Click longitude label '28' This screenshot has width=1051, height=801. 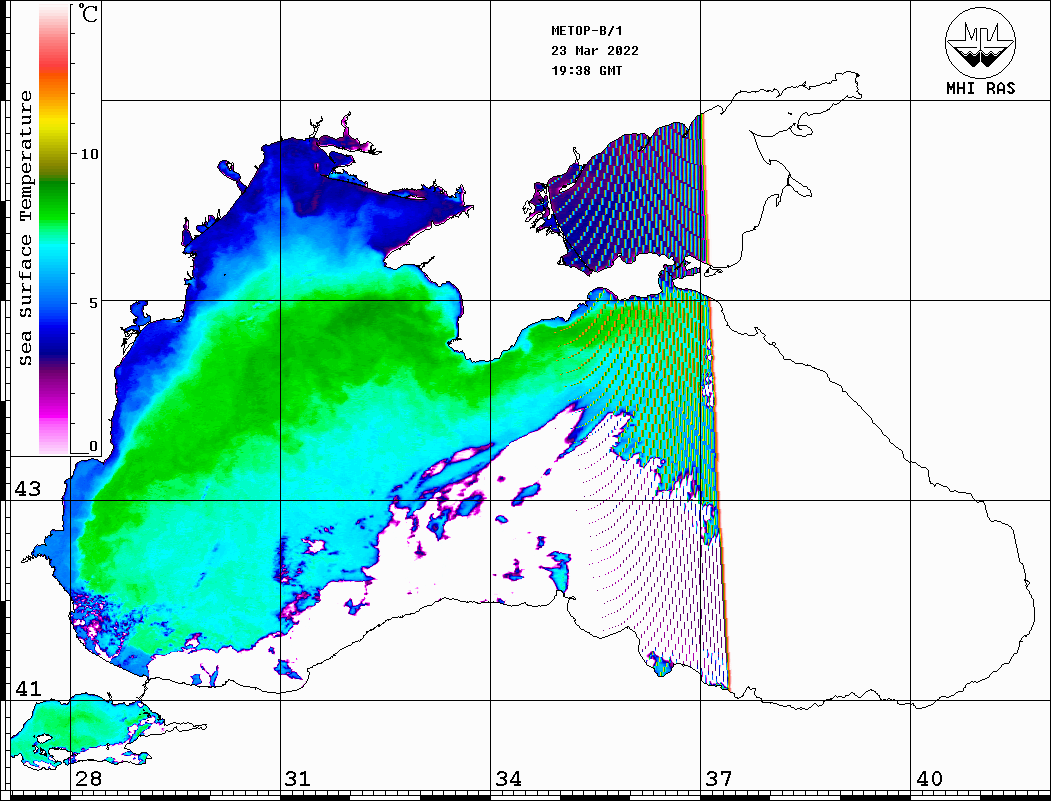coord(88,778)
